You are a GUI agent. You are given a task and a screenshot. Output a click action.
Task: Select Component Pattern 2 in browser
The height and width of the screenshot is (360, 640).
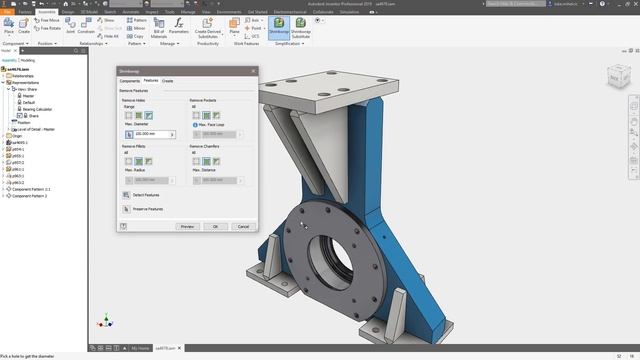click(29, 196)
